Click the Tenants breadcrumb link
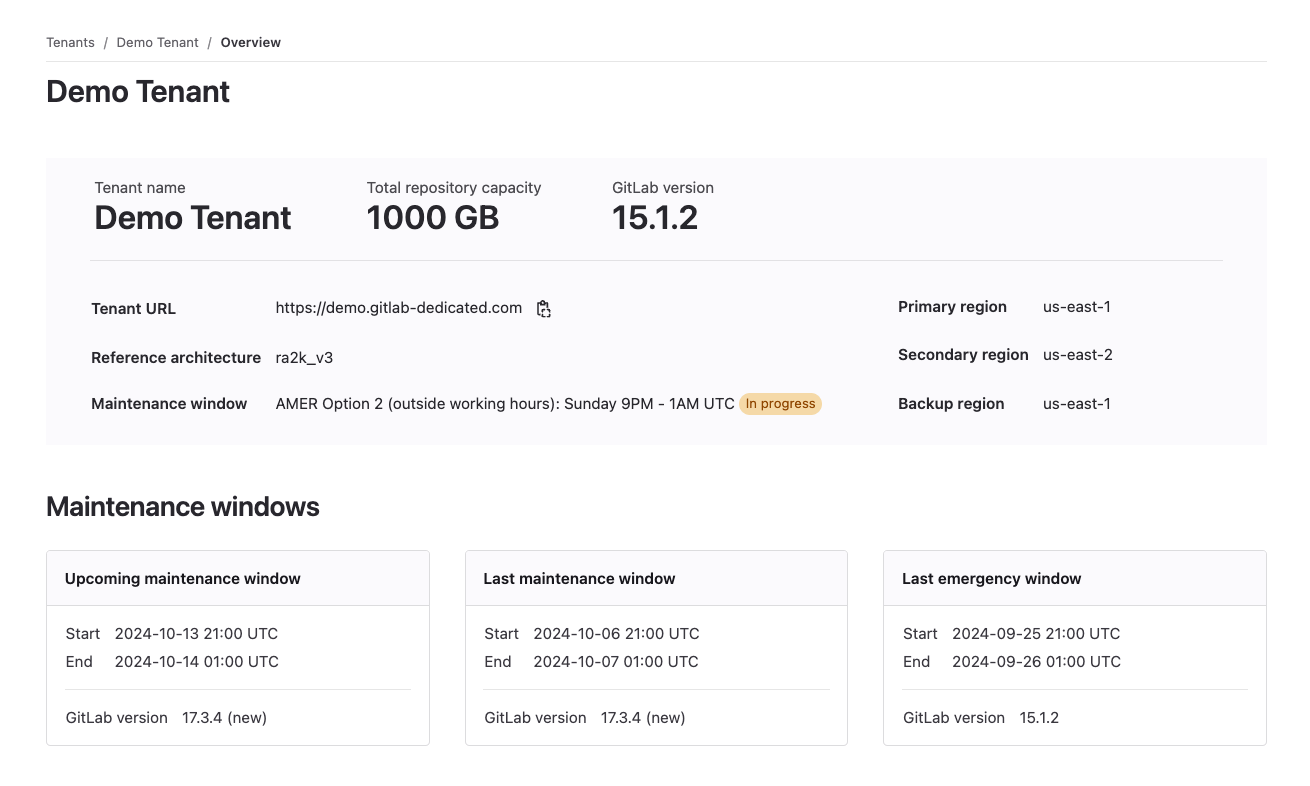 pyautogui.click(x=70, y=42)
